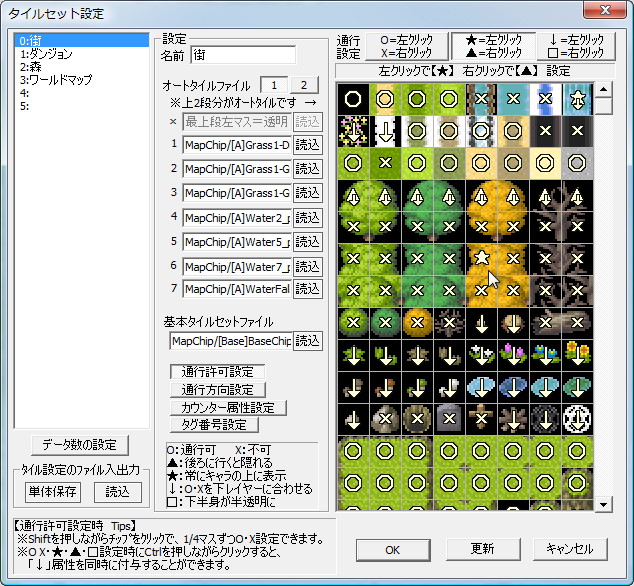This screenshot has height=586, width=634.
Task: Click the 名前 input field
Action: pos(243,55)
